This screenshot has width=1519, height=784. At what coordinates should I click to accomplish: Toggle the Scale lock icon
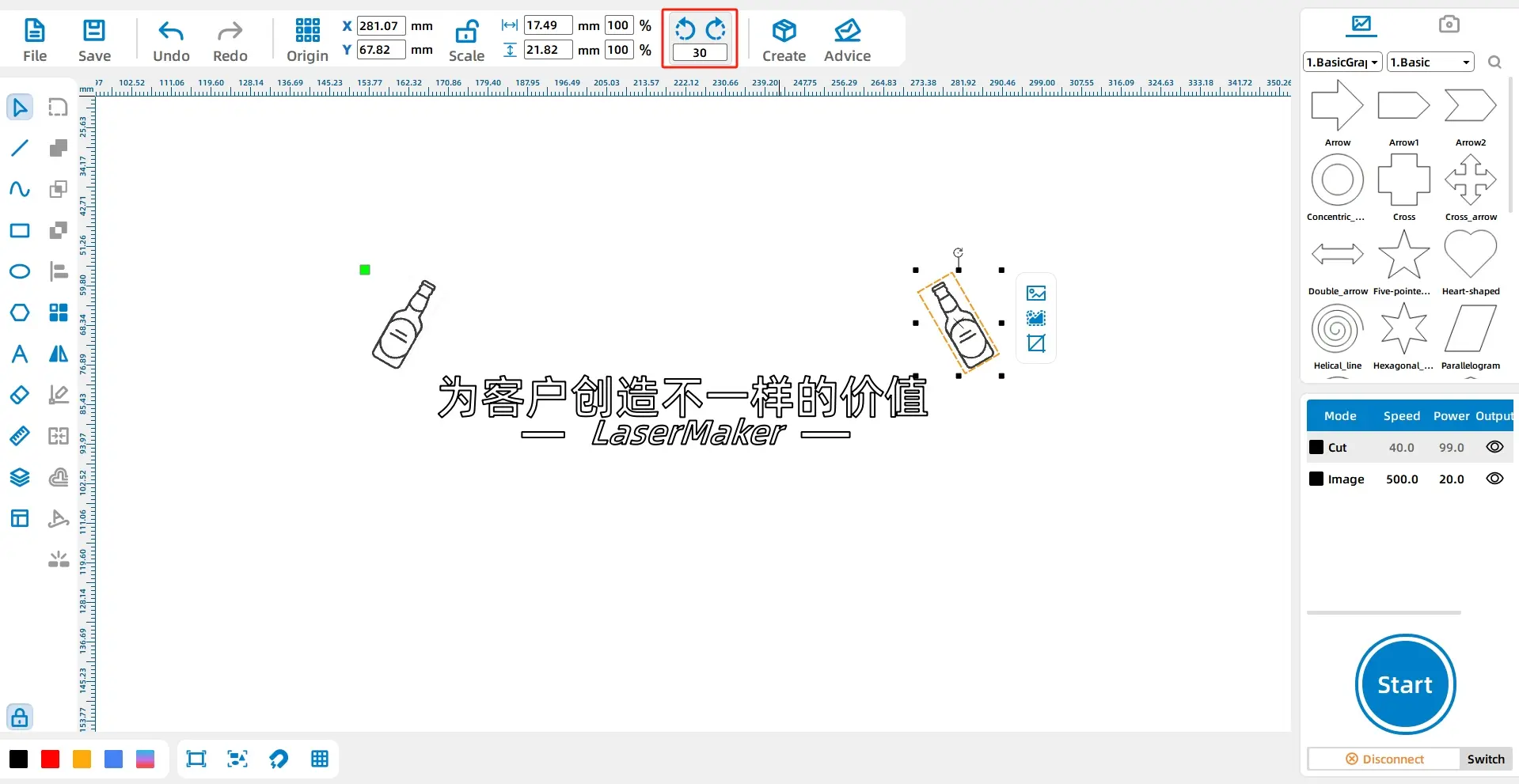coord(467,32)
